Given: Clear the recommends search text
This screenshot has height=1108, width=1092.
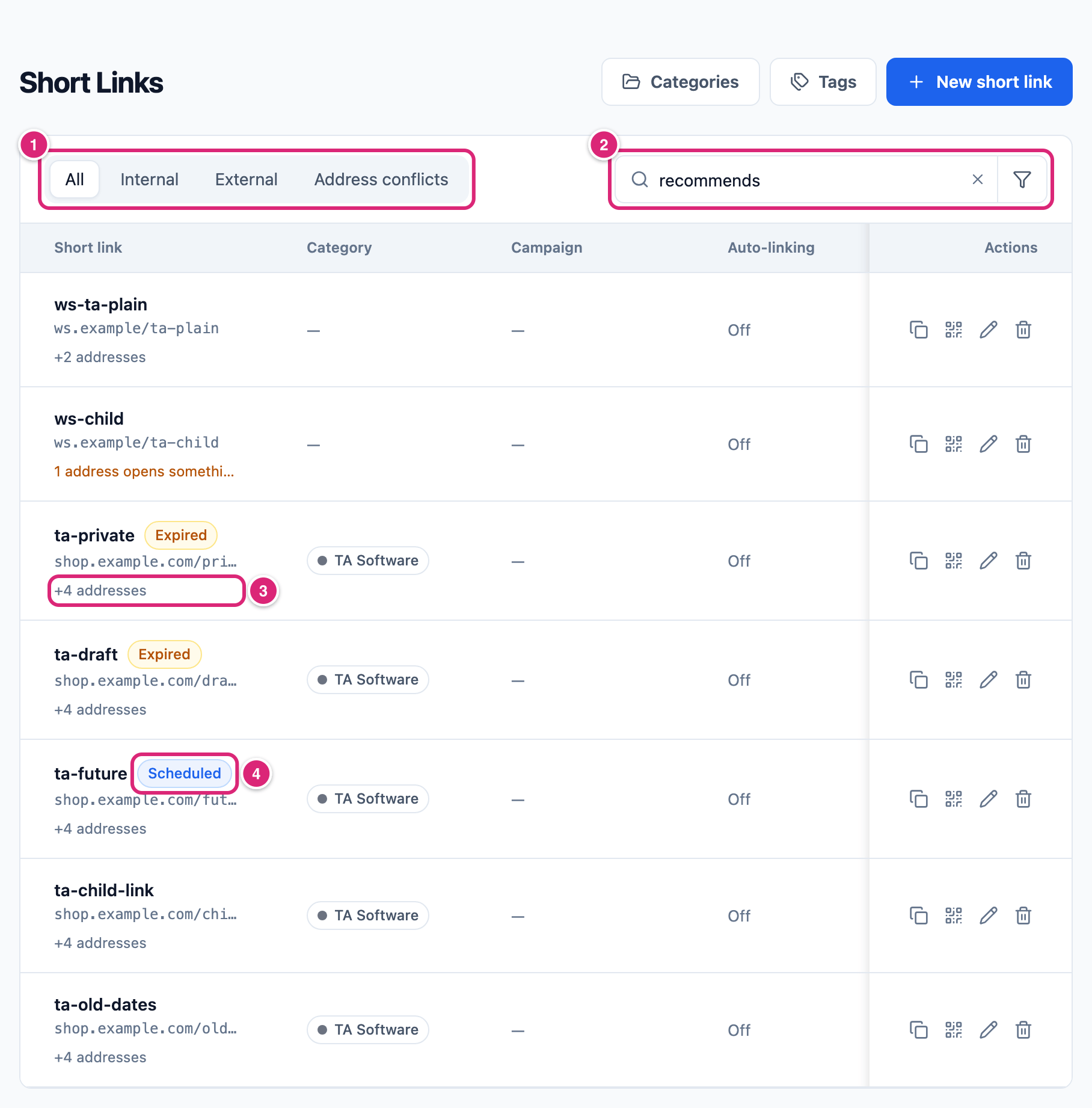Looking at the screenshot, I should pyautogui.click(x=977, y=179).
